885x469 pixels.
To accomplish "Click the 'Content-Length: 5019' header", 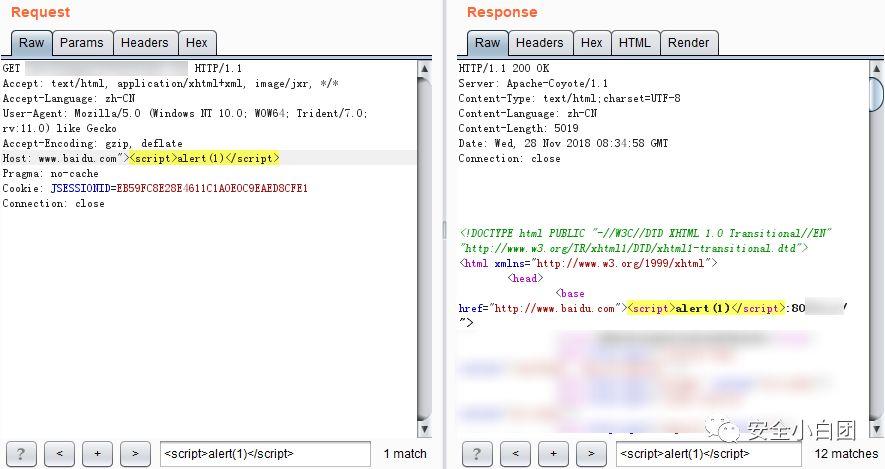I will point(518,129).
